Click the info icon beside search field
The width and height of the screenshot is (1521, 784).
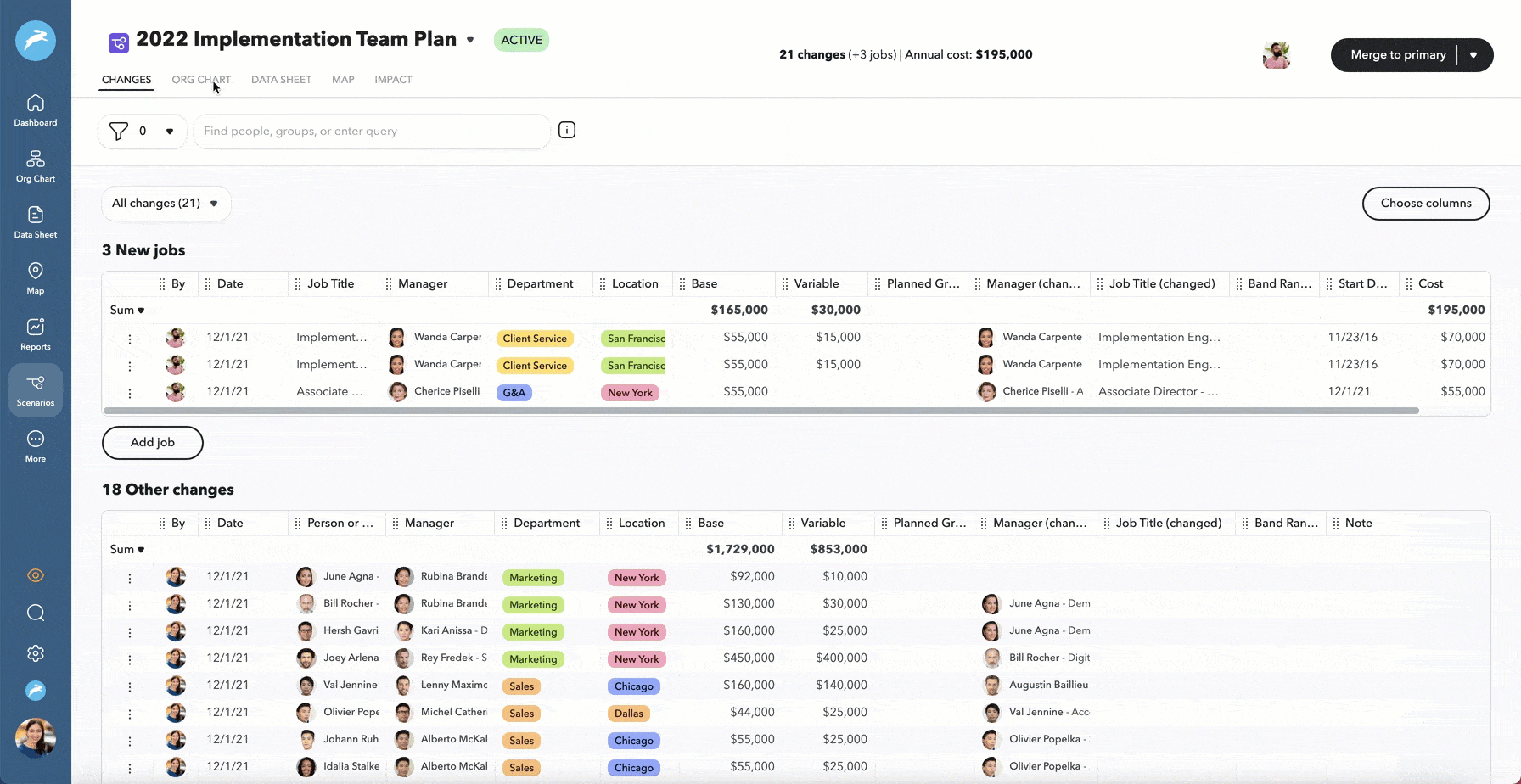click(567, 130)
